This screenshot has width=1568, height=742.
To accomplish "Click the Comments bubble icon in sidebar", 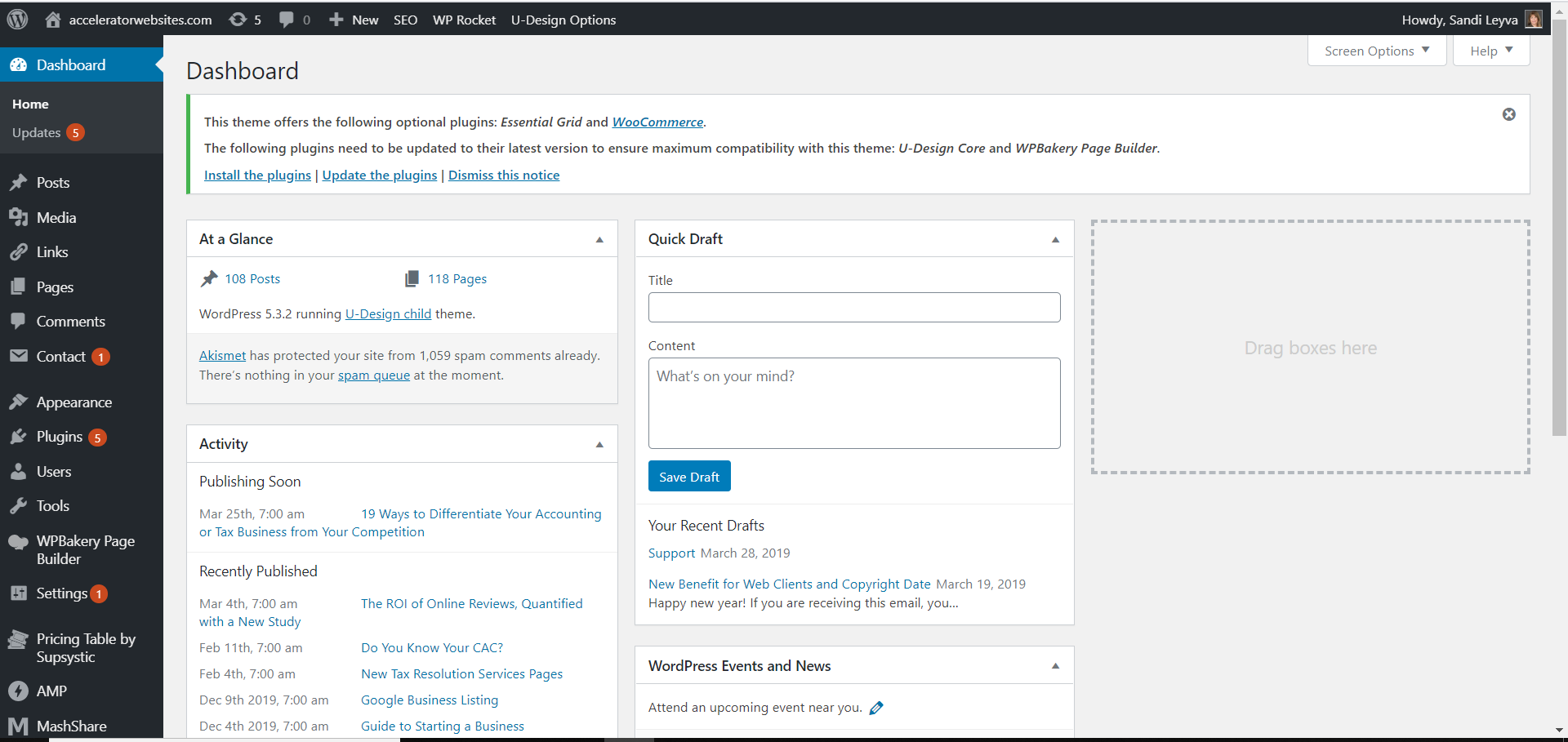I will coord(19,322).
